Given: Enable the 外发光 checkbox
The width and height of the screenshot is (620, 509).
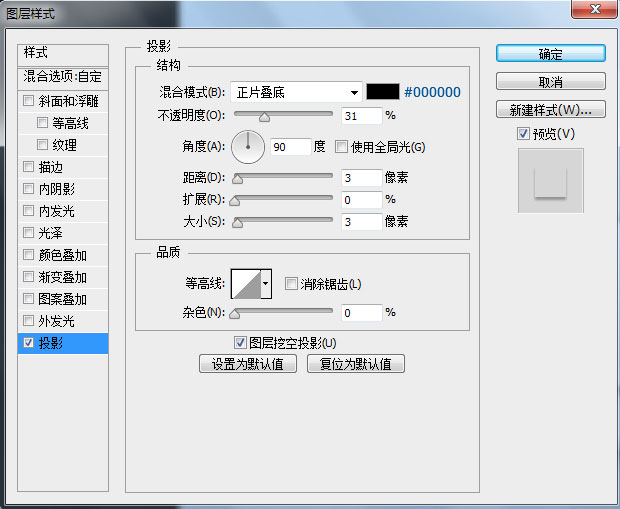Looking at the screenshot, I should point(28,320).
